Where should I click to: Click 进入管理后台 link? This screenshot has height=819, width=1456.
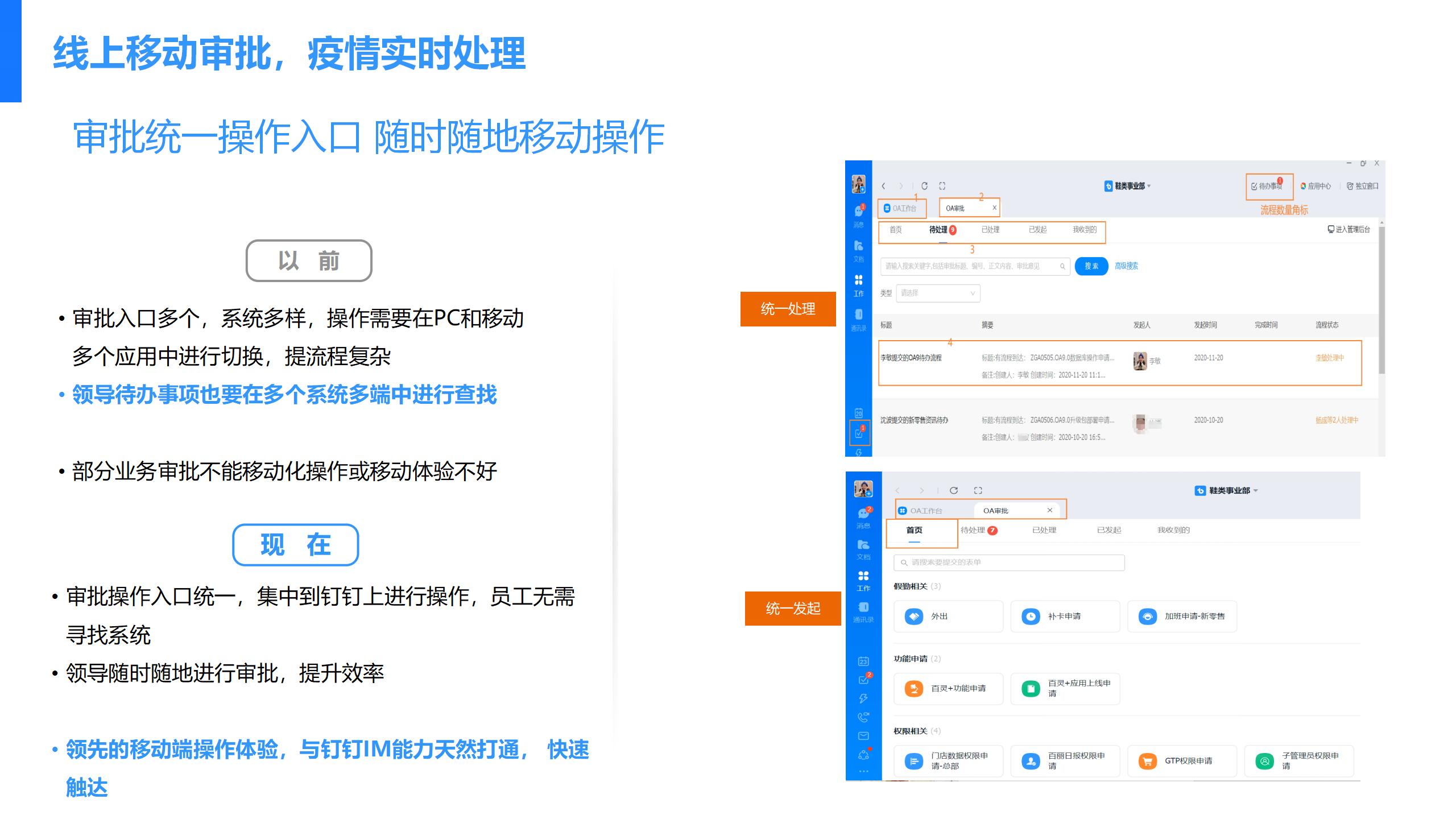point(1349,229)
